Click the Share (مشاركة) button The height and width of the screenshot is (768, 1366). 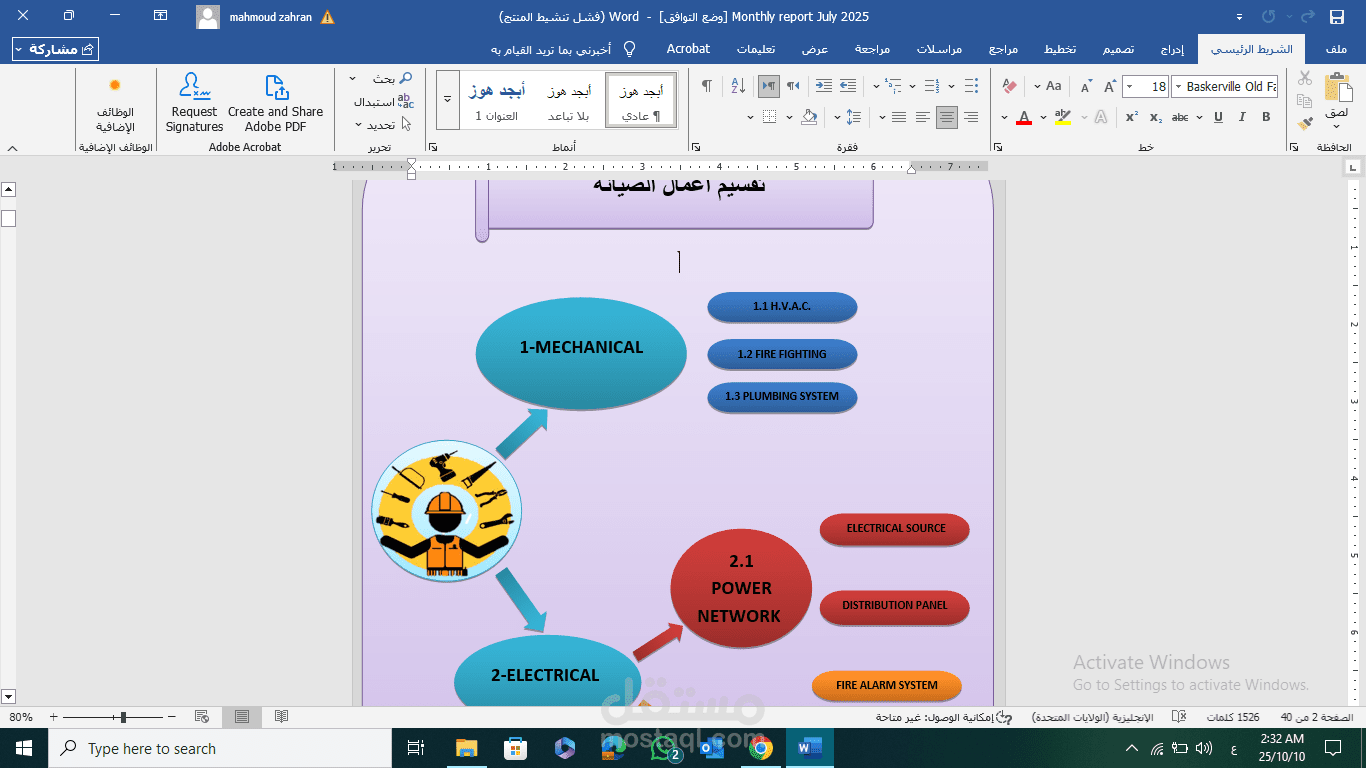56,49
